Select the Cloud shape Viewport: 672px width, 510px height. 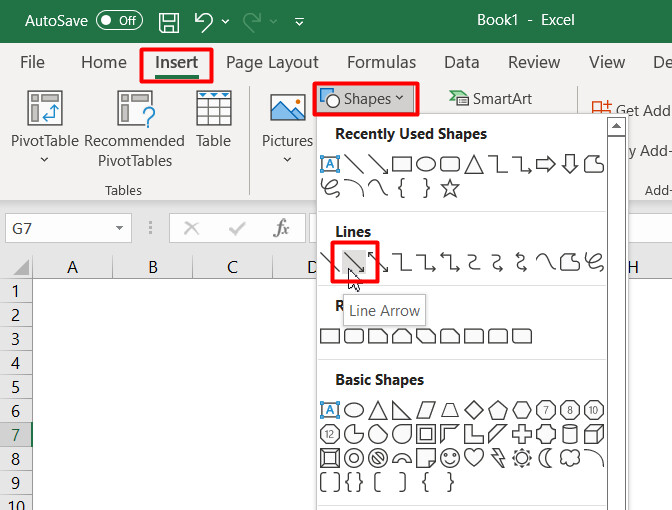[570, 458]
